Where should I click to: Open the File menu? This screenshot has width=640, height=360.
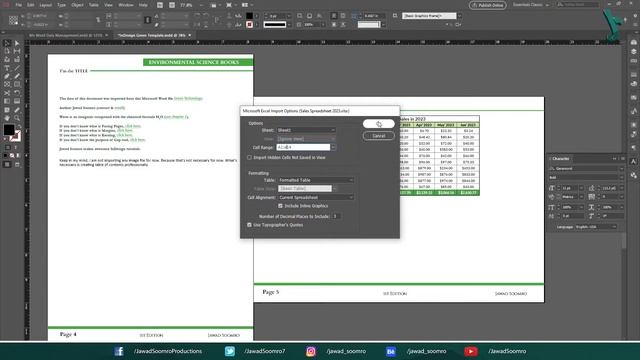19,5
